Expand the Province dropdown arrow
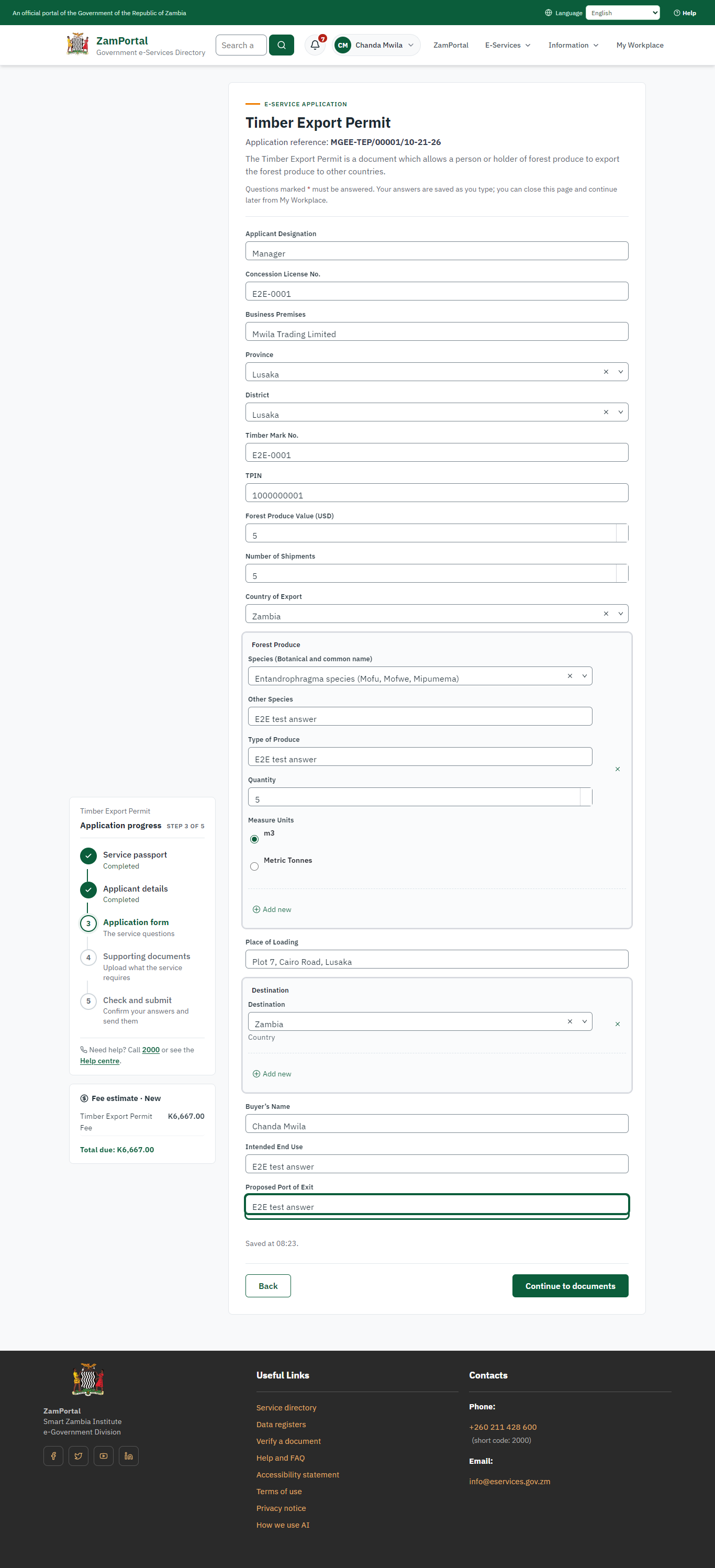The height and width of the screenshot is (1568, 715). (x=620, y=372)
